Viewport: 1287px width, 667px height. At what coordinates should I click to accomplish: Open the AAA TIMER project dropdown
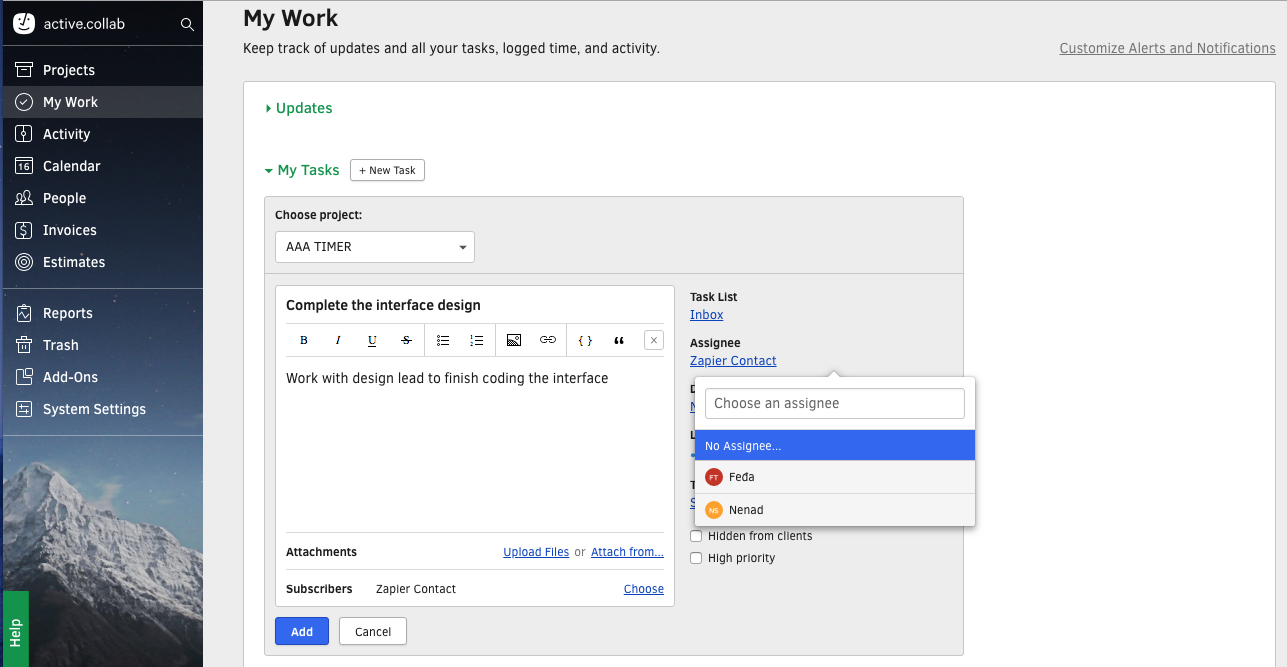tap(374, 247)
